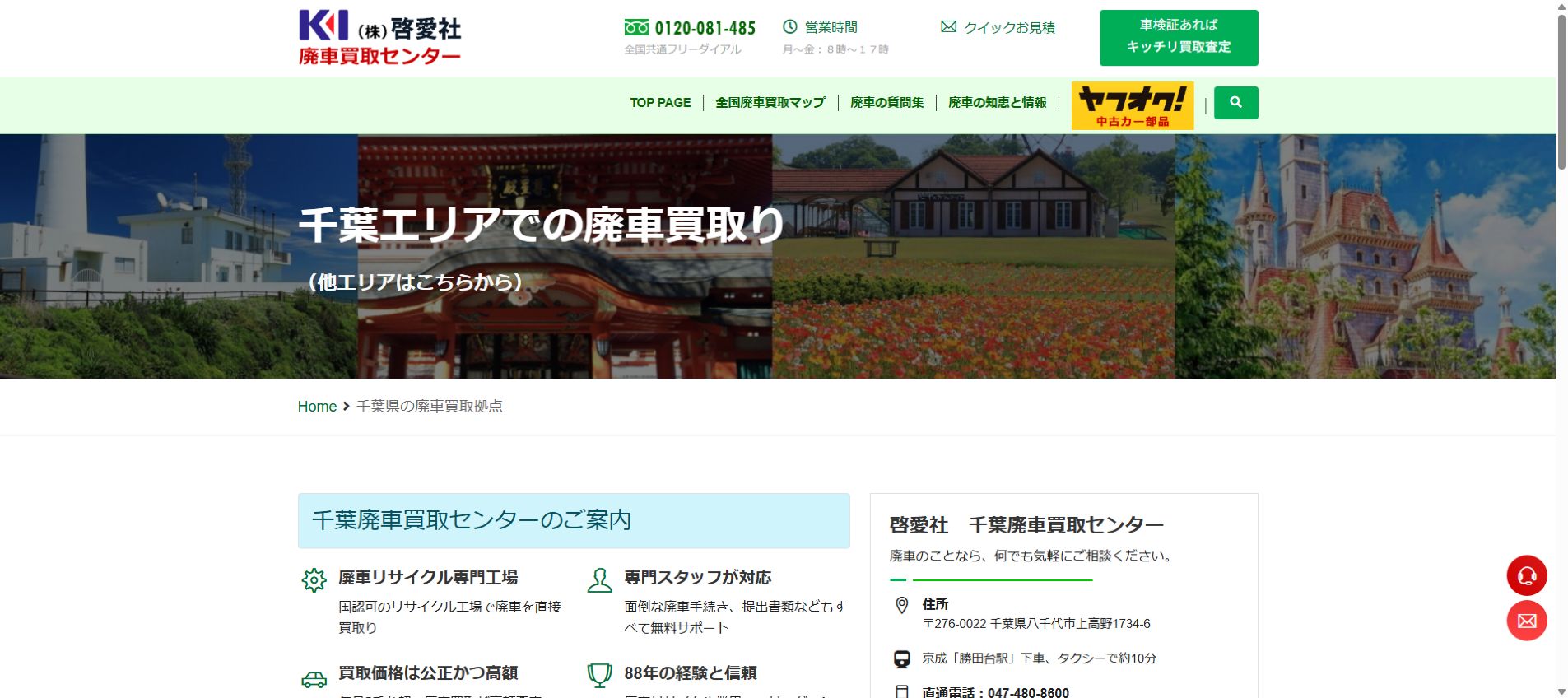The height and width of the screenshot is (698, 1568).
Task: Go to TOP PAGE in navigation
Action: click(x=660, y=102)
